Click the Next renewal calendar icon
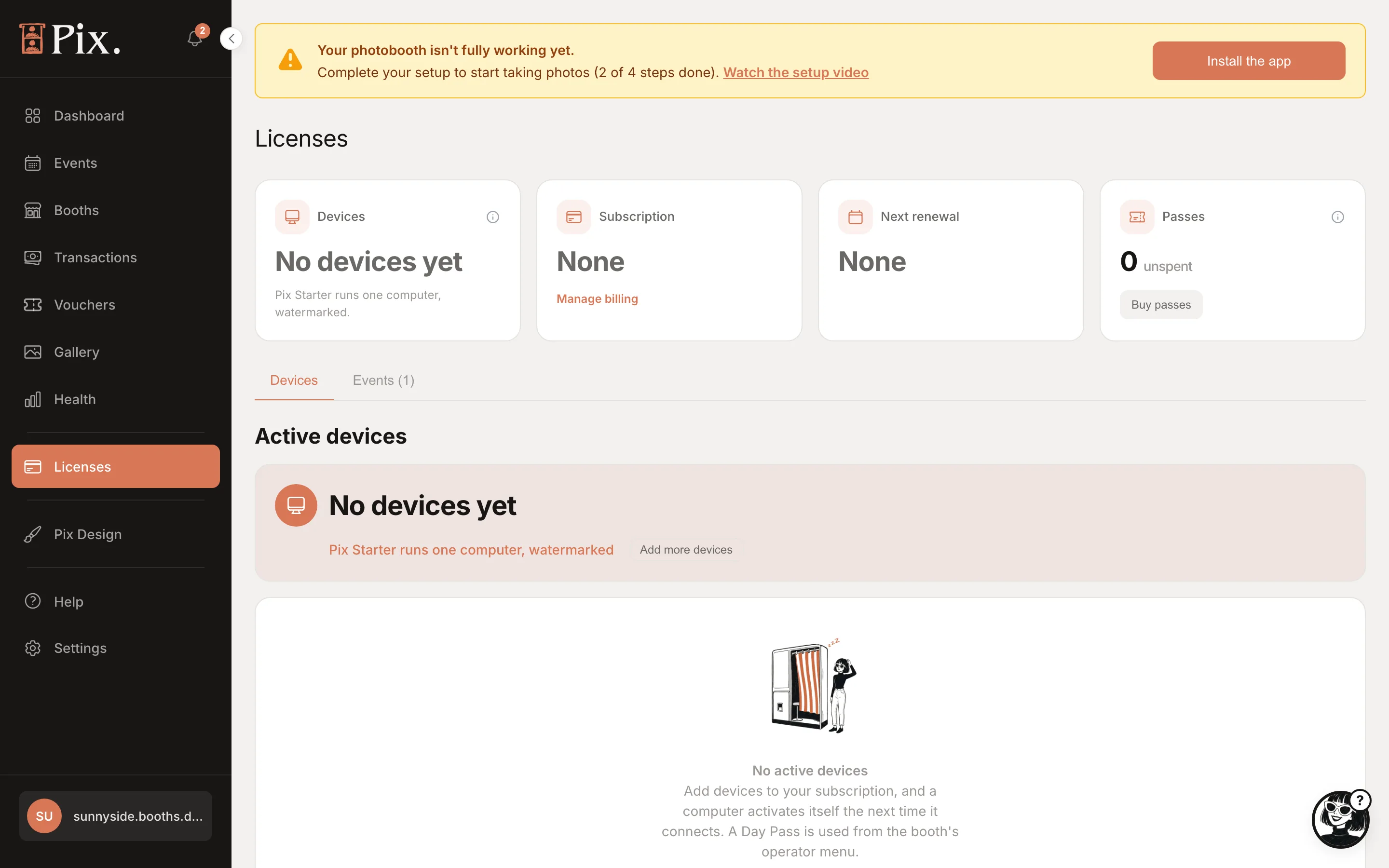The width and height of the screenshot is (1389, 868). [x=855, y=217]
